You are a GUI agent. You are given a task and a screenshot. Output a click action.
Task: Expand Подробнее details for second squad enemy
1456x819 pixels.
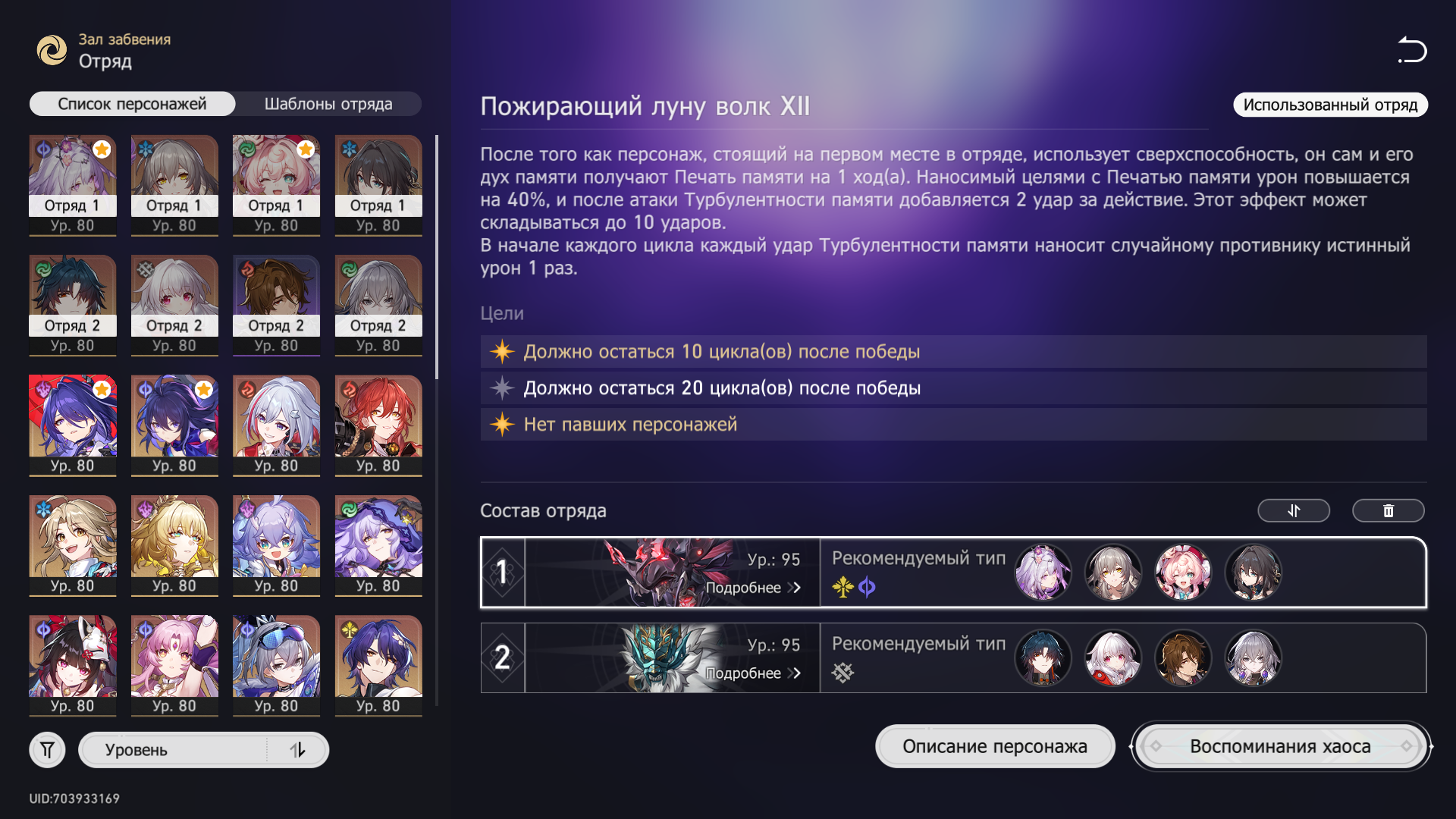tap(753, 673)
